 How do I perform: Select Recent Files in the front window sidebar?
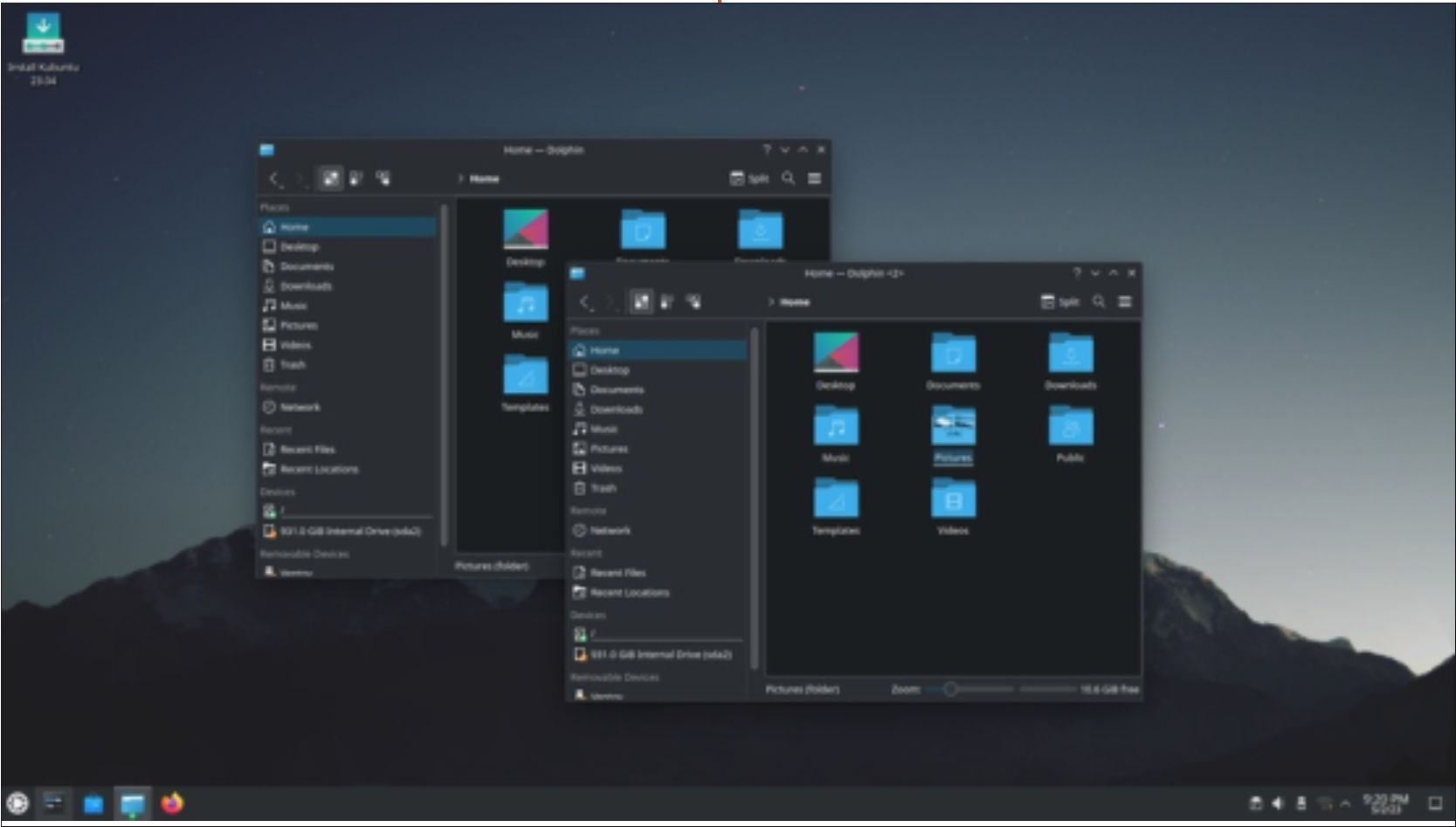pos(659,573)
